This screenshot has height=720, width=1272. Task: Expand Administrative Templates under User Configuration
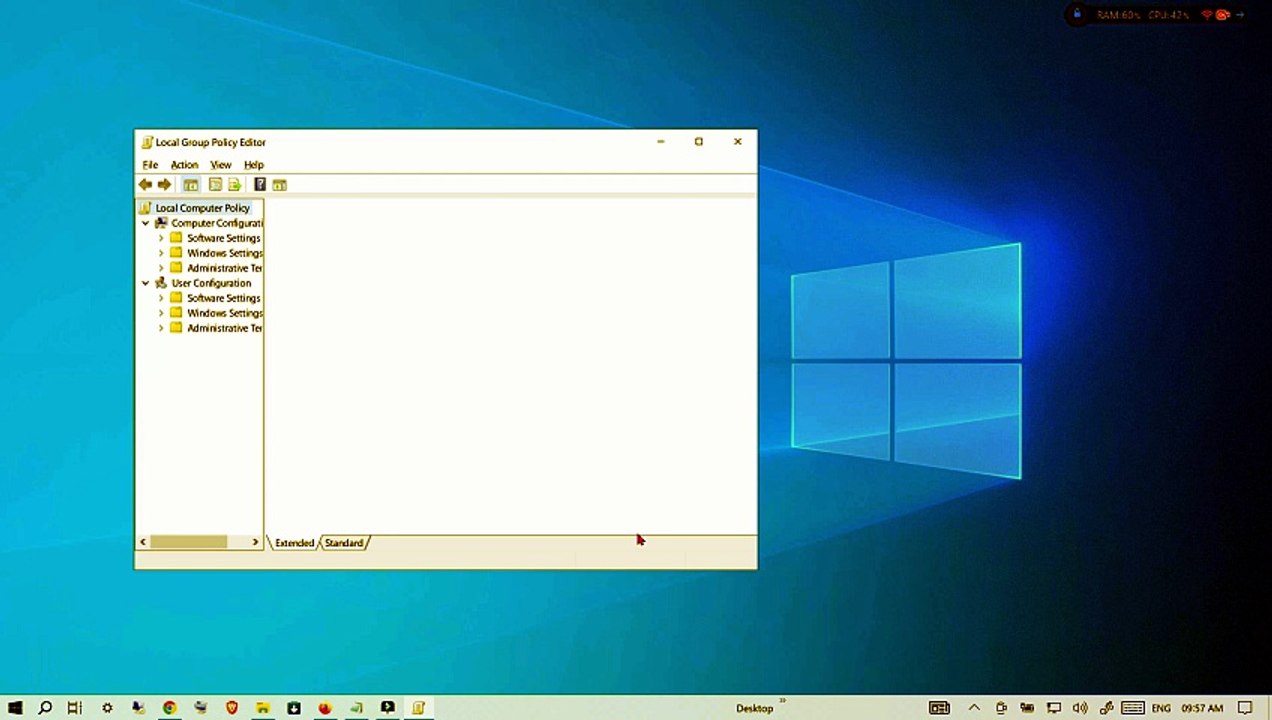(x=161, y=328)
